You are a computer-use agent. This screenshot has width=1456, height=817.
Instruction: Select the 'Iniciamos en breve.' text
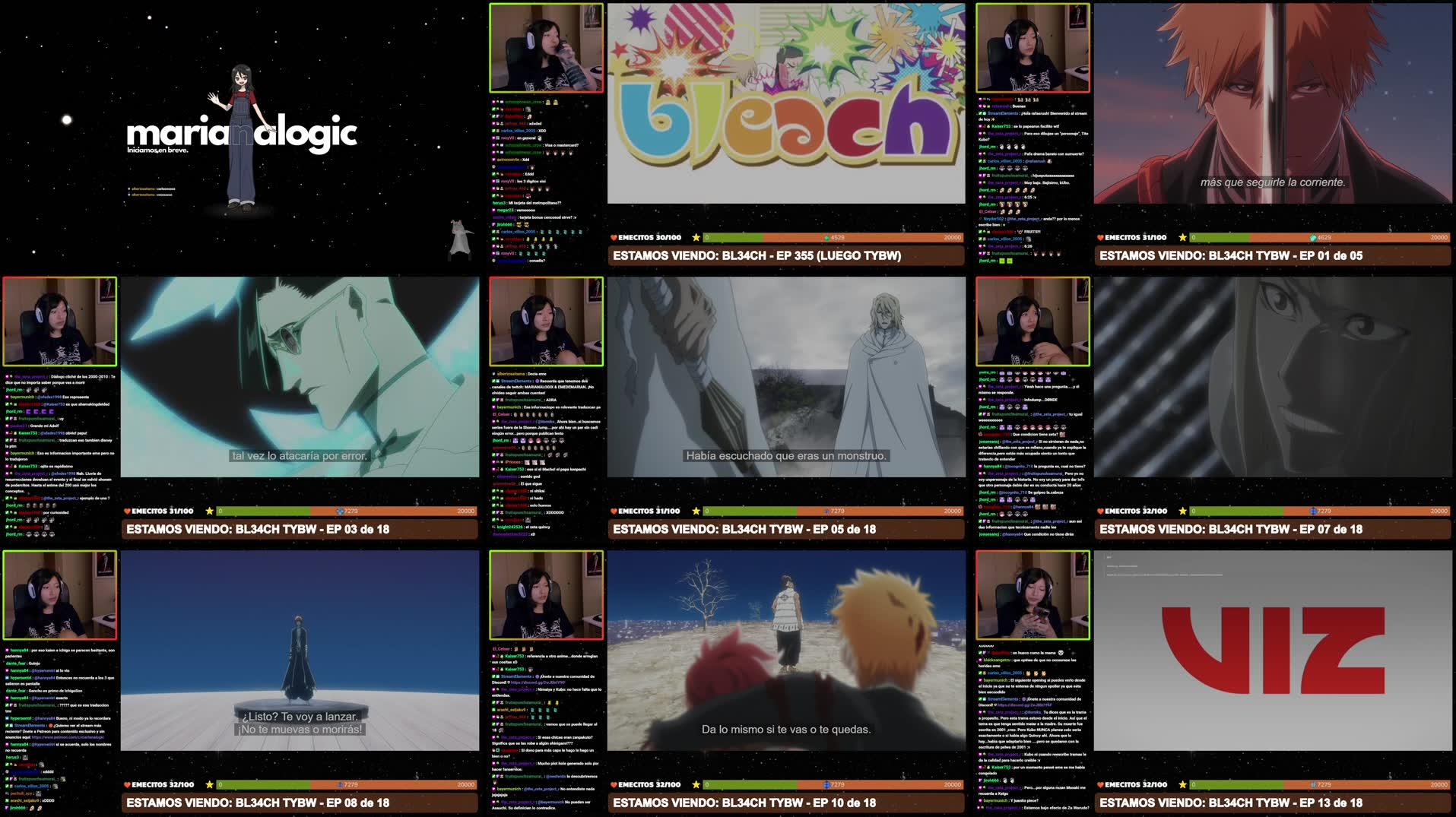point(158,150)
